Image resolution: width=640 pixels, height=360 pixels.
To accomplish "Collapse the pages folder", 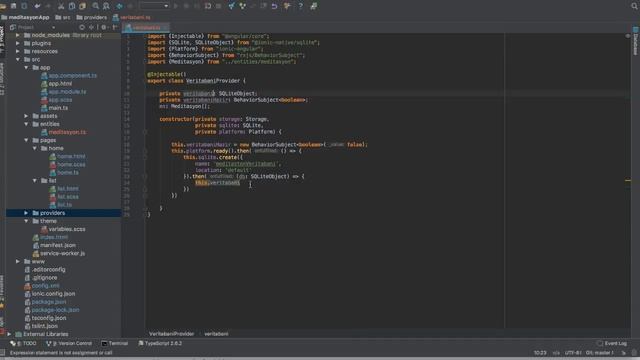I will (x=27, y=140).
